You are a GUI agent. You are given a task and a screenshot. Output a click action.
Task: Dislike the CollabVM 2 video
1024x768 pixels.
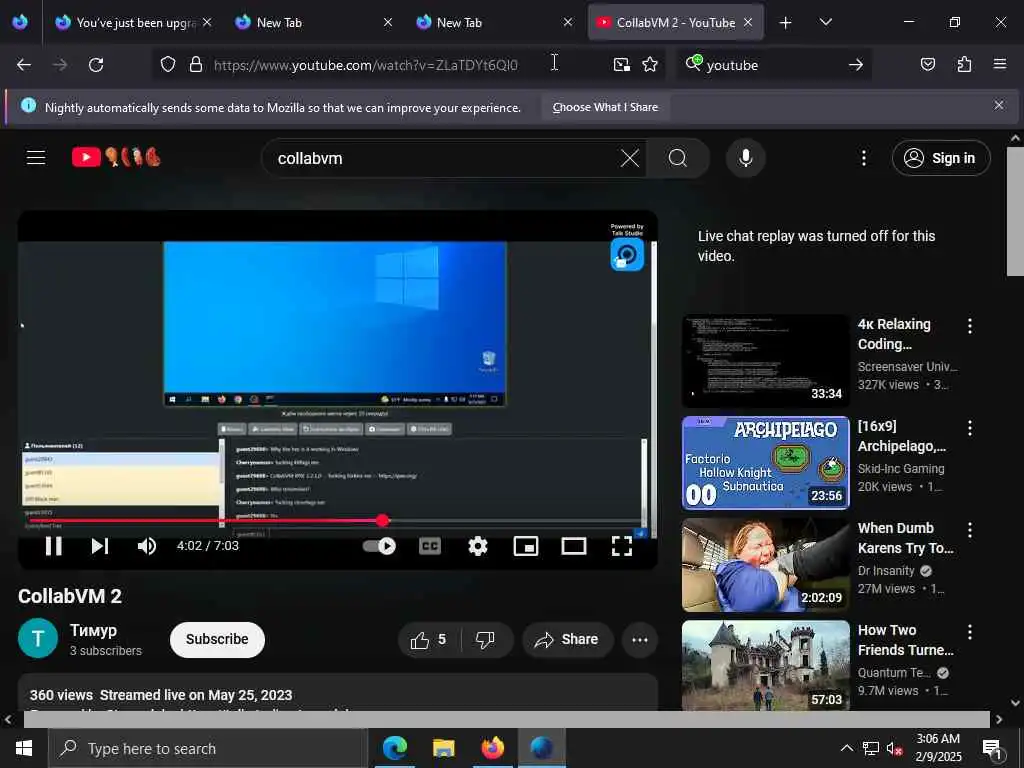(485, 640)
